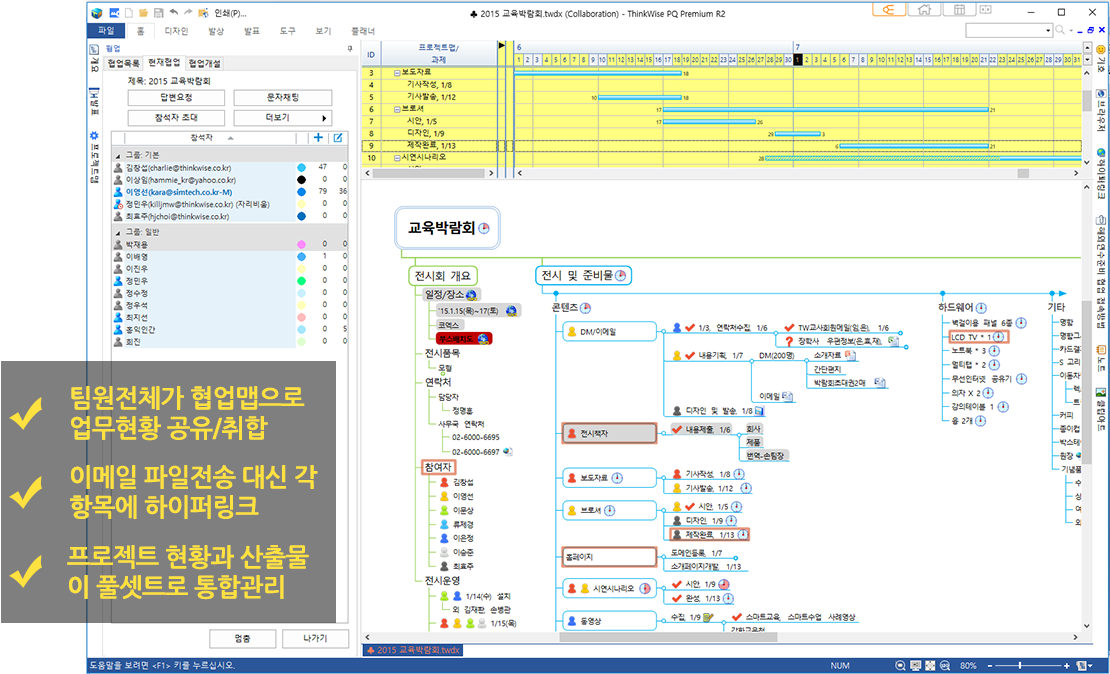
Task: Open the calendar planner view icon
Action: pyautogui.click(x=959, y=11)
